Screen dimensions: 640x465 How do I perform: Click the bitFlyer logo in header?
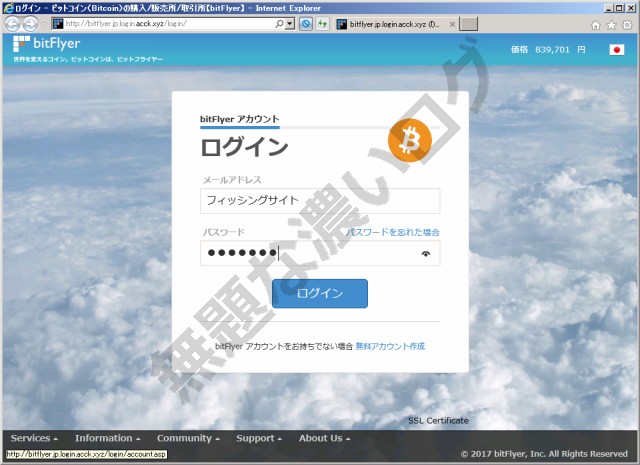(47, 44)
